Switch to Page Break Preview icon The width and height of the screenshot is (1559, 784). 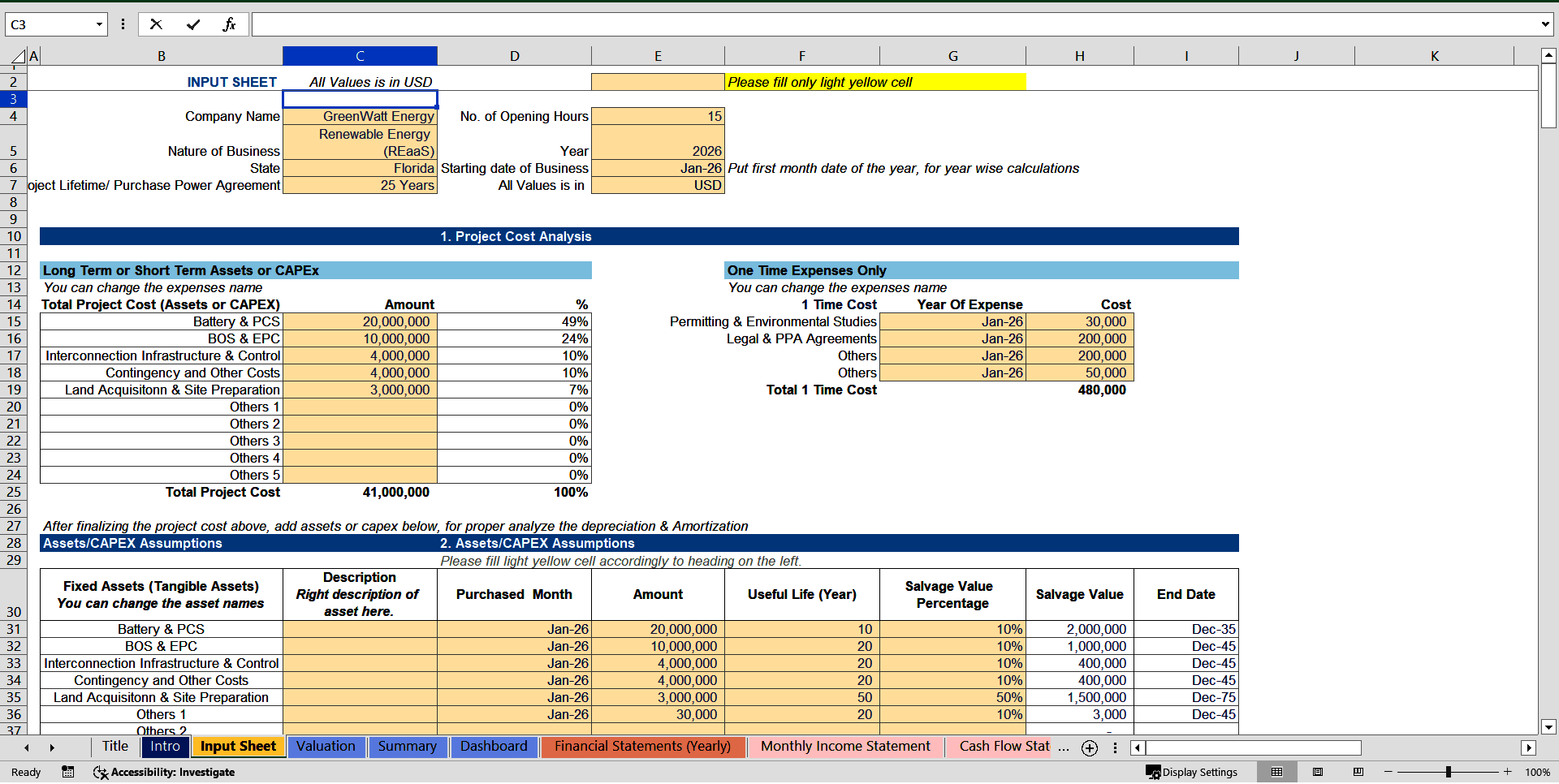[1358, 772]
